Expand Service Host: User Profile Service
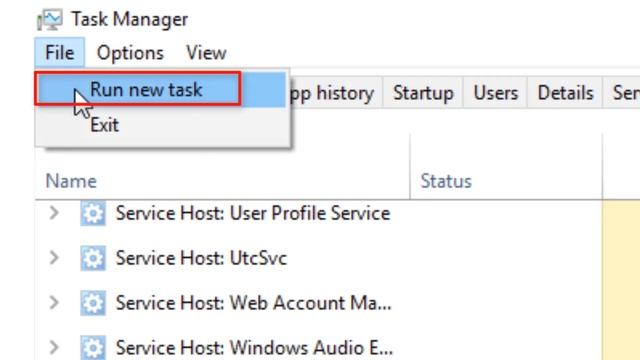Viewport: 640px width, 360px height. [54, 213]
